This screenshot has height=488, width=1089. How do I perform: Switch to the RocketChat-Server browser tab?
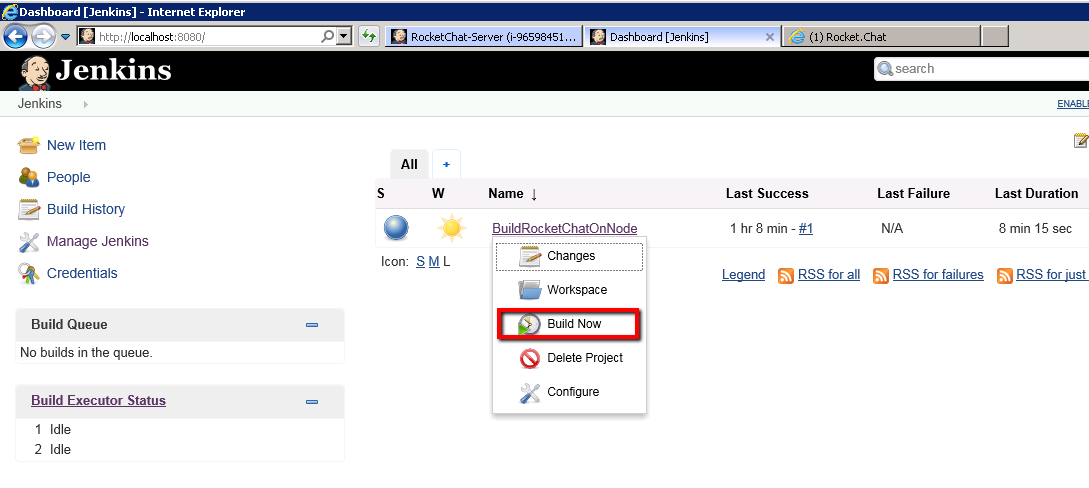[484, 37]
